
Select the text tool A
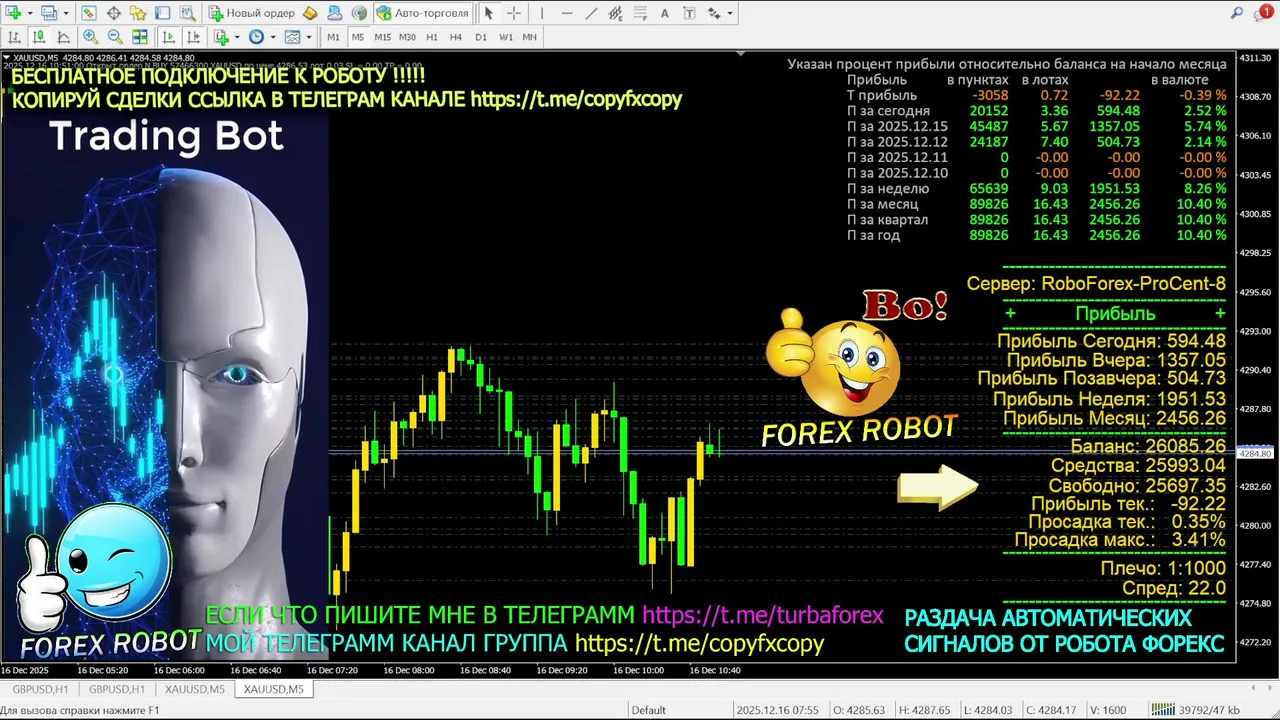point(665,13)
